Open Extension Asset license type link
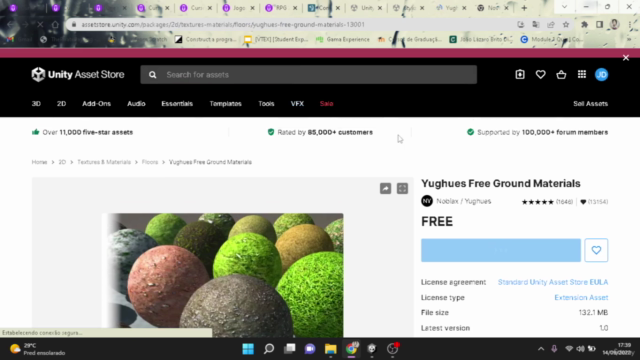 [581, 298]
